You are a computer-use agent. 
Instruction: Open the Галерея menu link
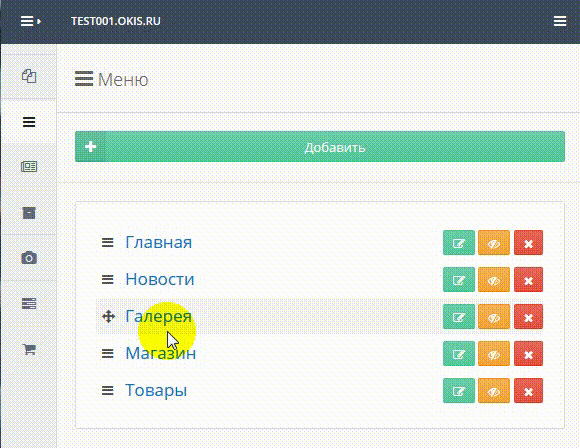click(159, 317)
